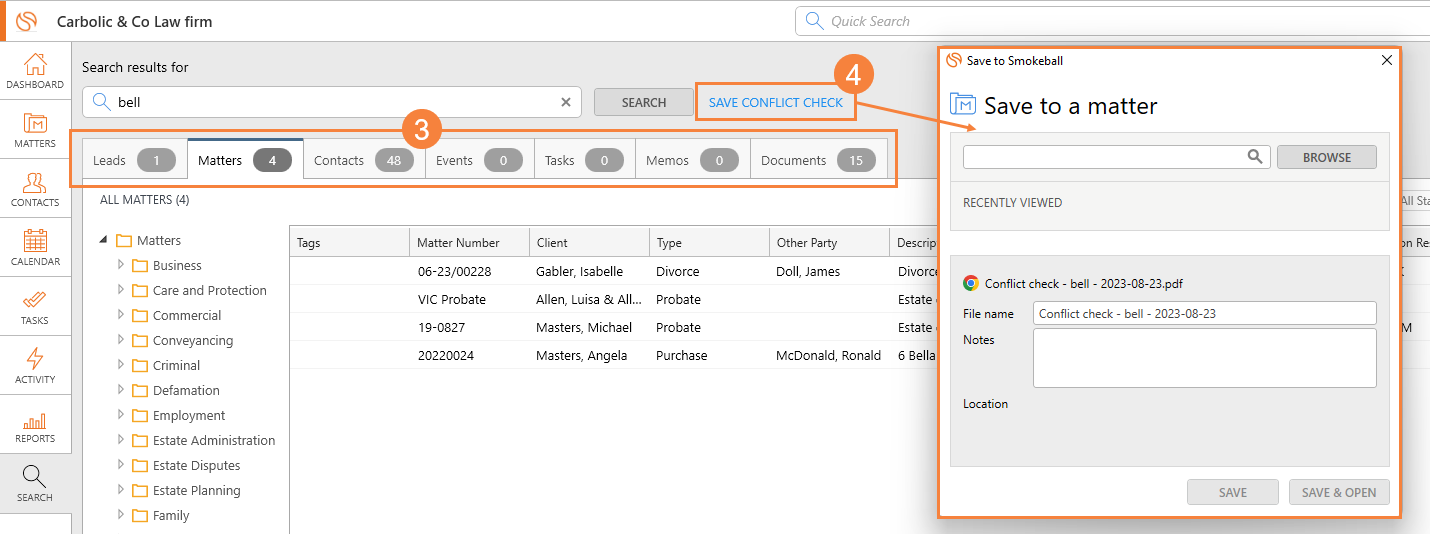Viewport: 1430px width, 534px height.
Task: Select the Estate Planning folder
Action: (x=197, y=490)
